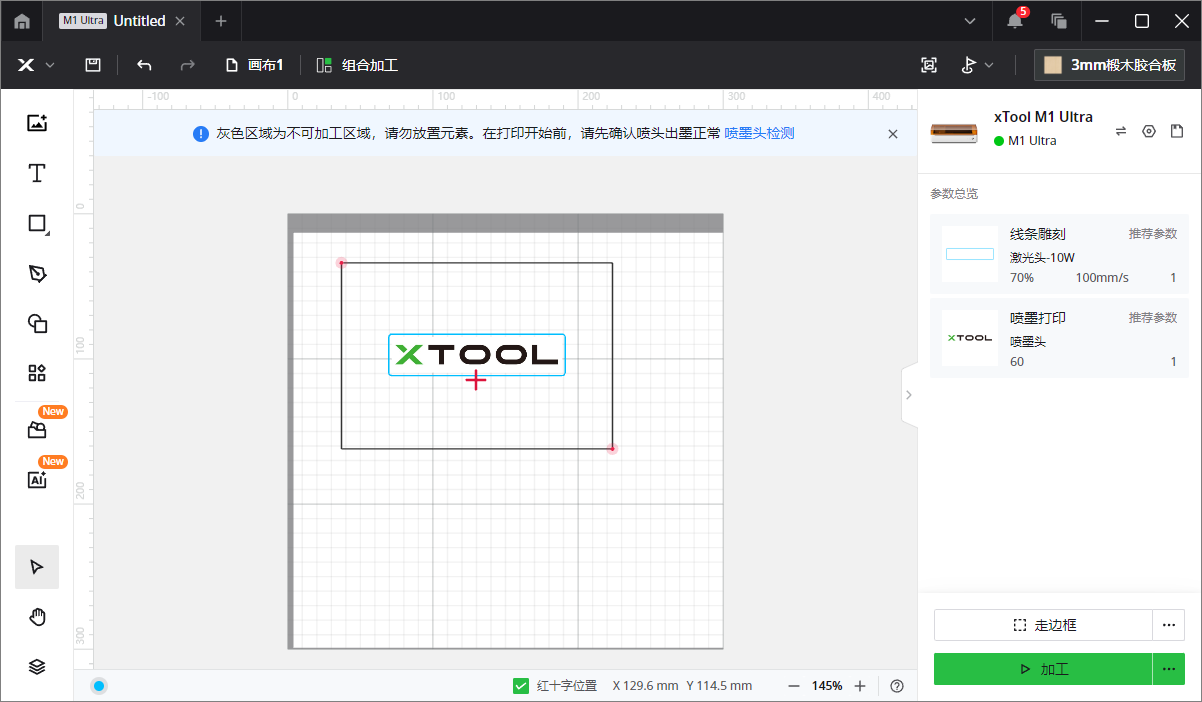
Task: Activate the selection arrow tool
Action: (37, 567)
